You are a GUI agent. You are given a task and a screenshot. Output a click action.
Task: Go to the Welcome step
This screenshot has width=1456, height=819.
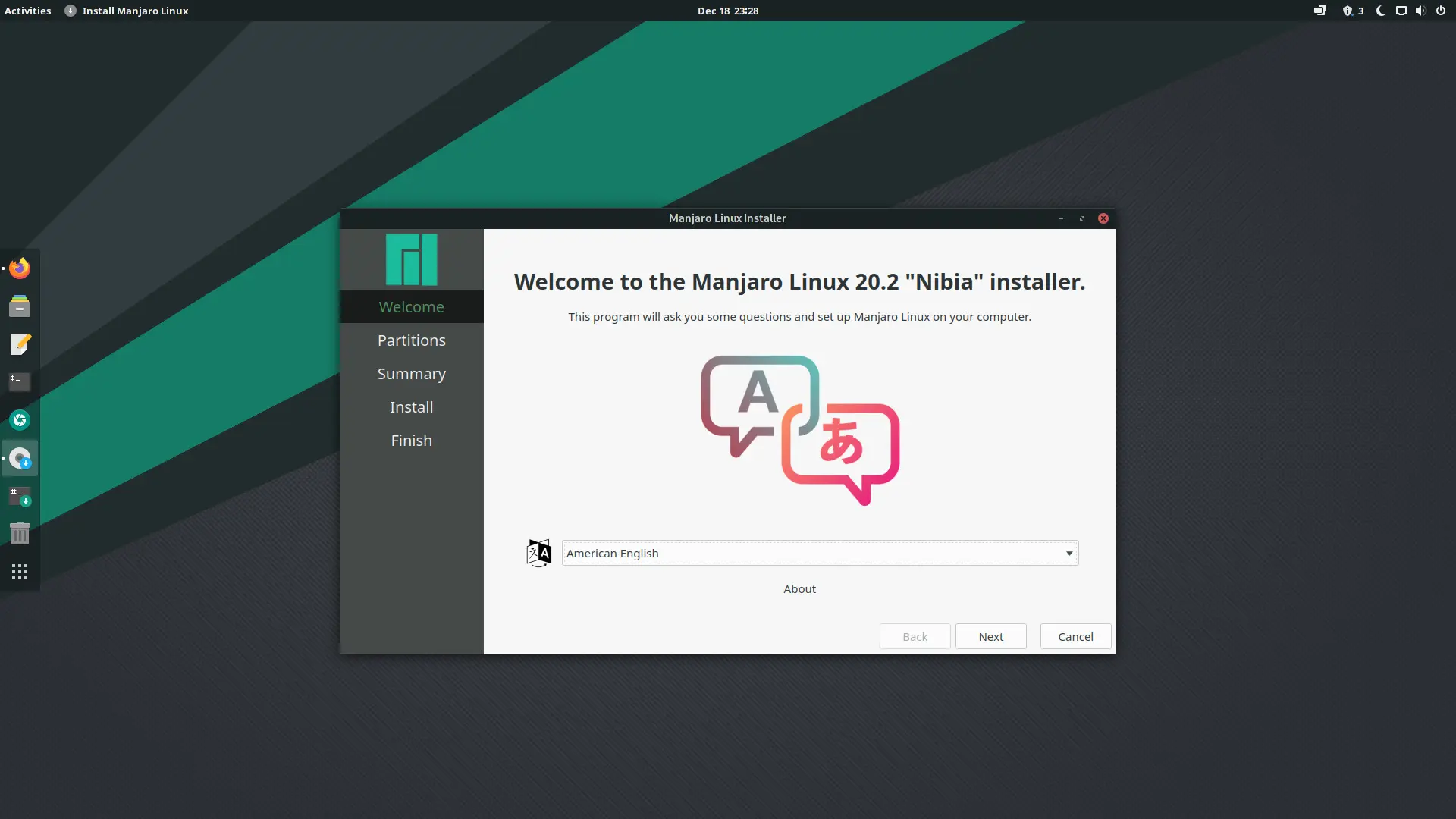(412, 306)
